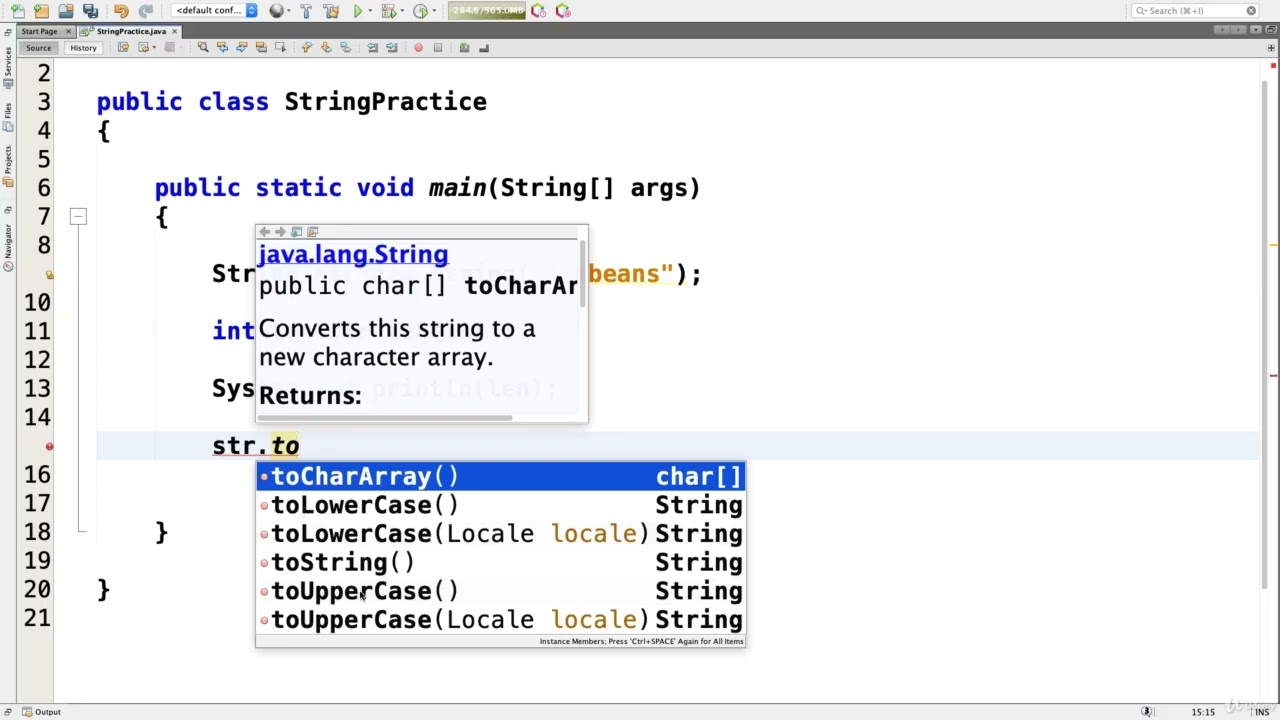This screenshot has width=1280, height=720.
Task: Start macro recording red circle
Action: (418, 48)
